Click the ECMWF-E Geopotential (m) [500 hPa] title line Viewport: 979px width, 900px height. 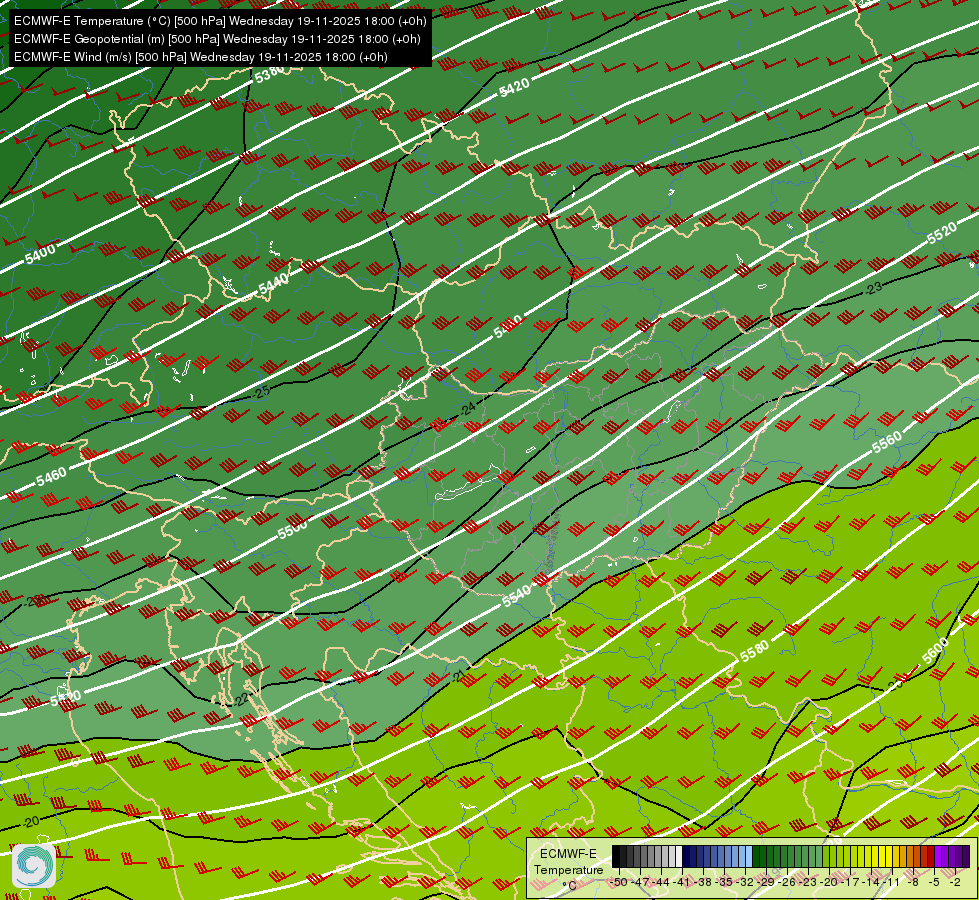point(217,39)
